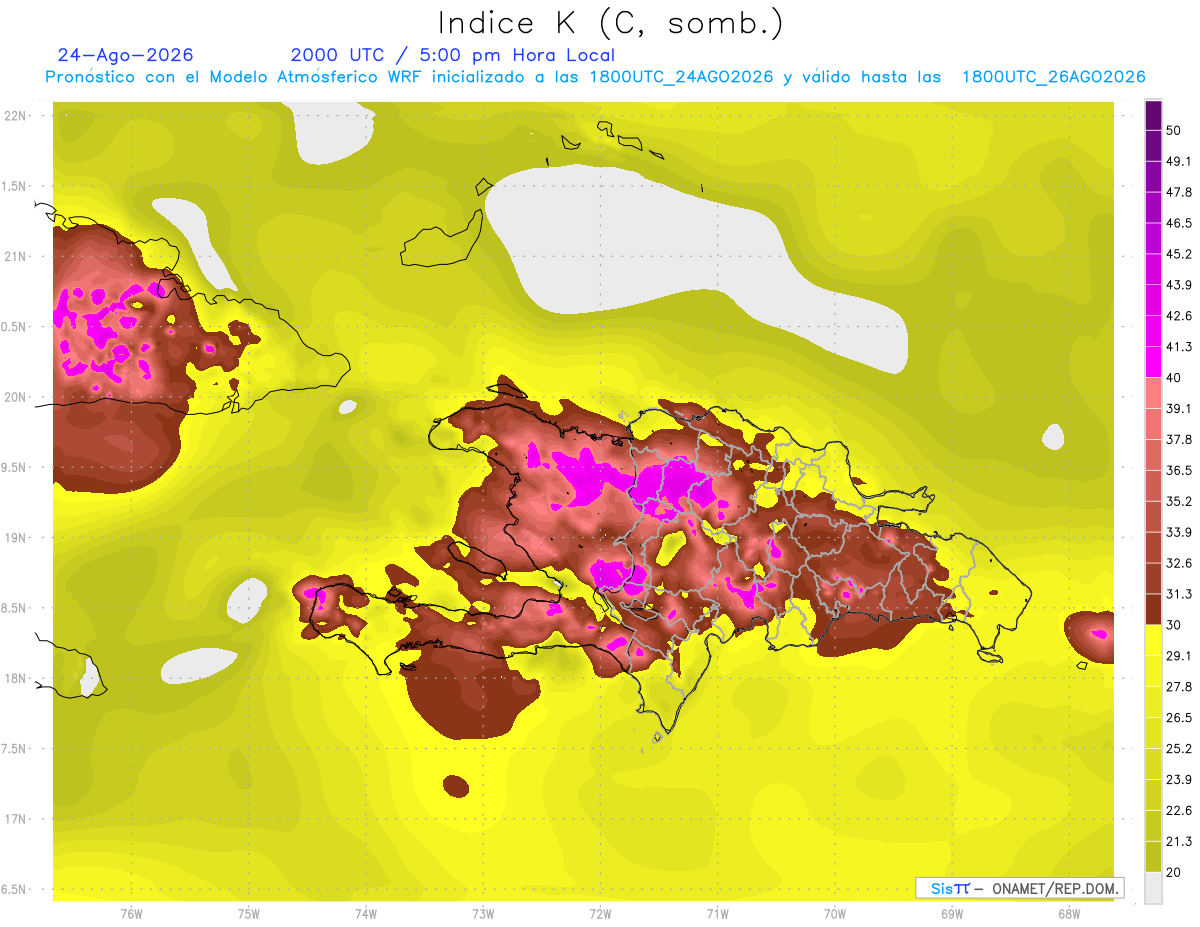Click the 69W longitude axis label

[x=952, y=913]
